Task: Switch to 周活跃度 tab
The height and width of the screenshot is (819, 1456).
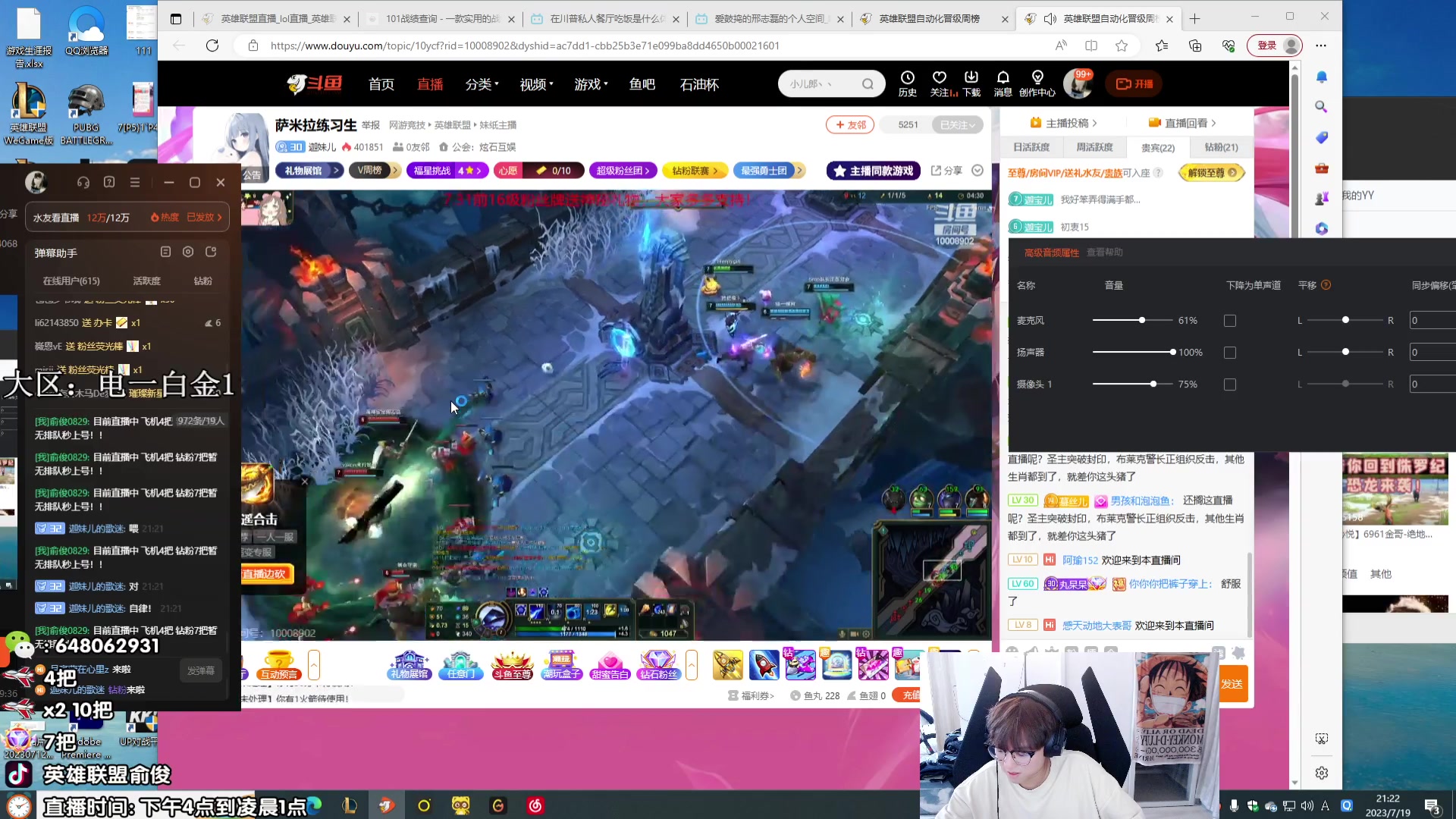Action: (x=1094, y=148)
